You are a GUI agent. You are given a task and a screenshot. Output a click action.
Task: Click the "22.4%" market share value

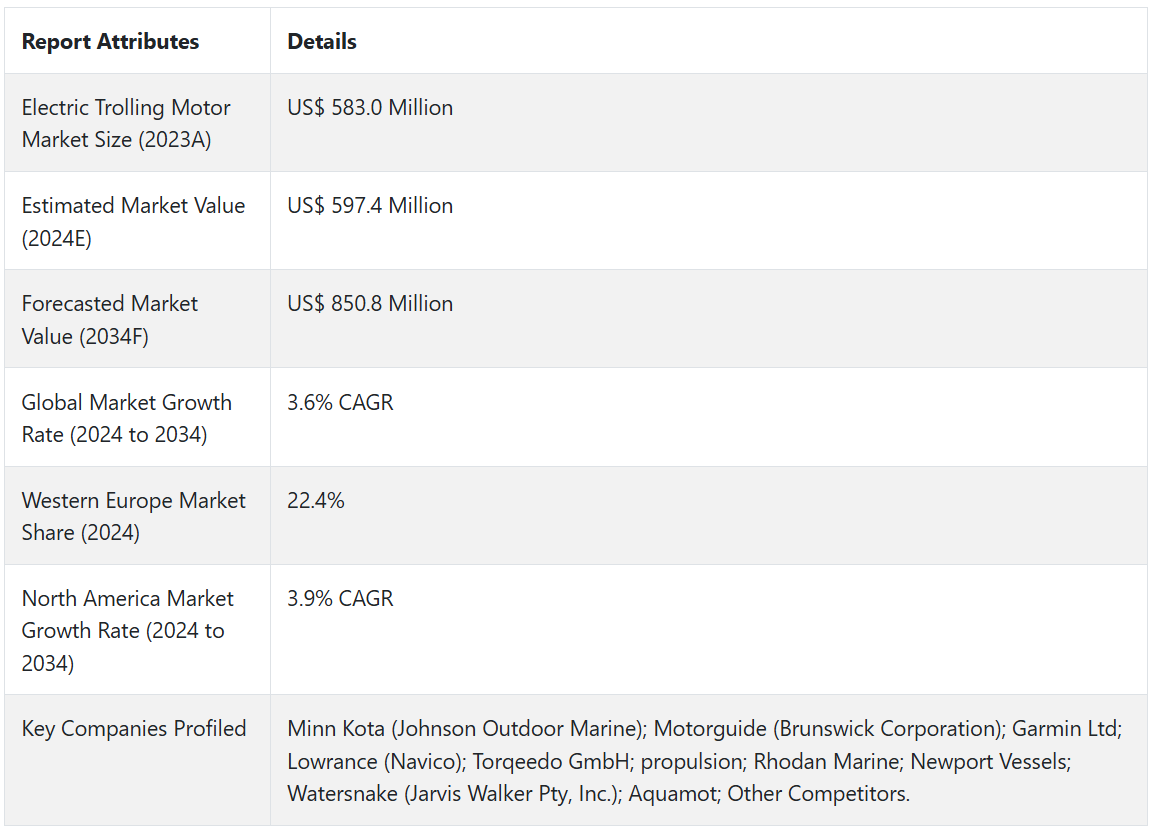point(316,501)
